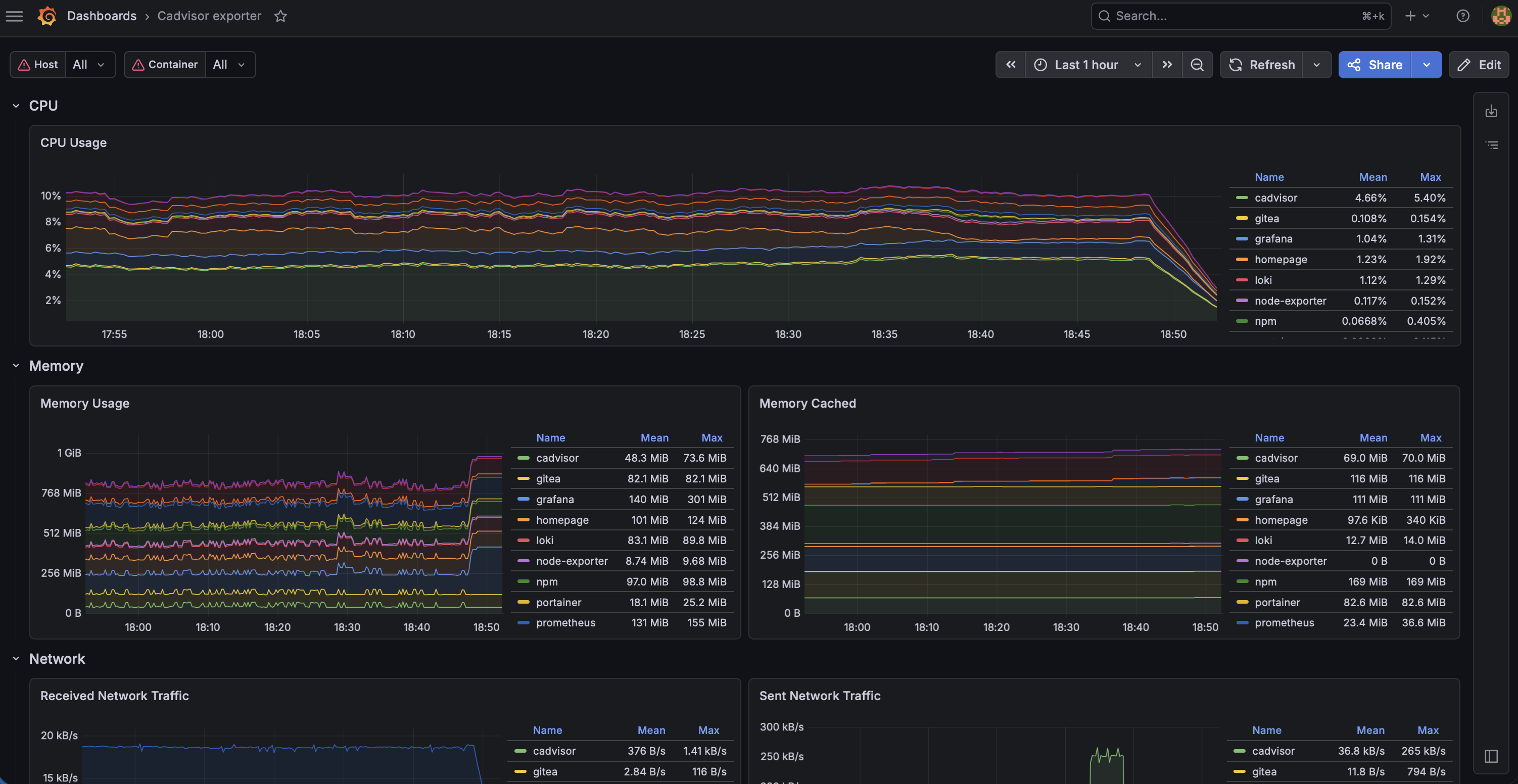This screenshot has height=784, width=1518.
Task: Collapse the CPU row
Action: coord(16,106)
